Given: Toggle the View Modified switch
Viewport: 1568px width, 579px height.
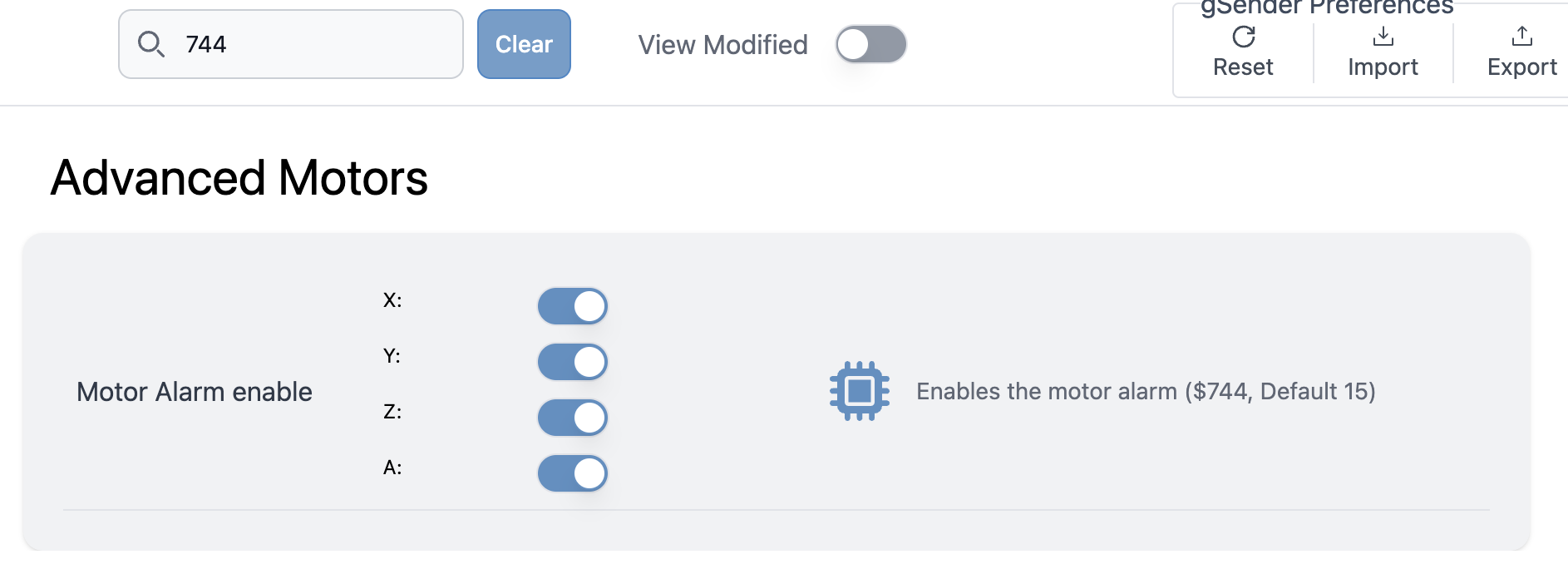Looking at the screenshot, I should click(x=870, y=44).
